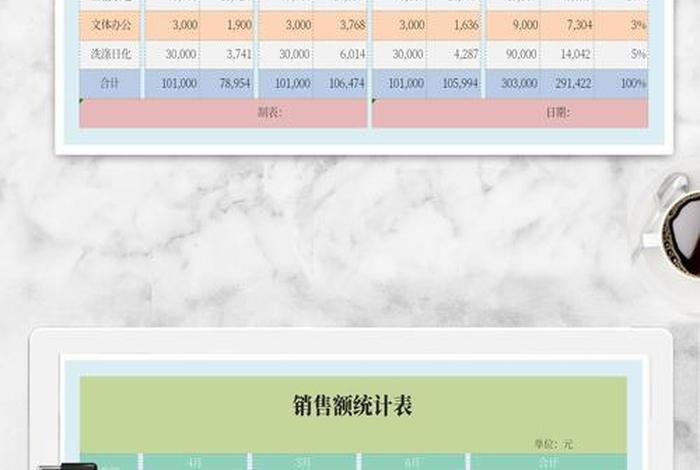Select the 106,474 total cell
This screenshot has width=700, height=470.
point(340,83)
